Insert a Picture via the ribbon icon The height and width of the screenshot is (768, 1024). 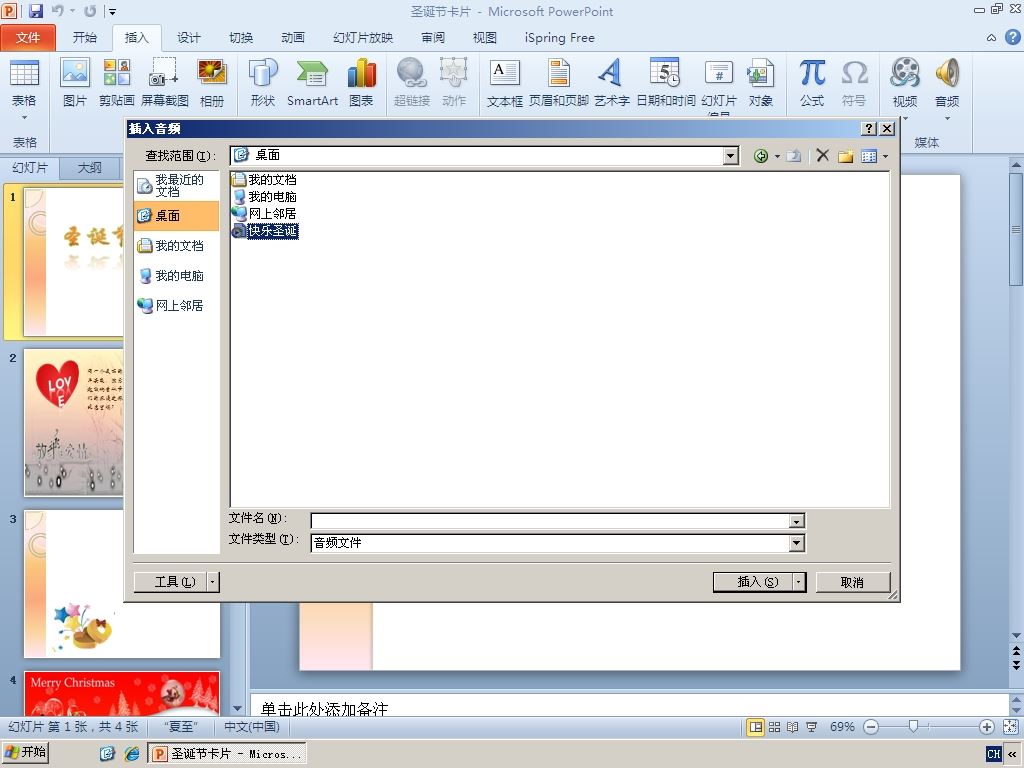[74, 72]
